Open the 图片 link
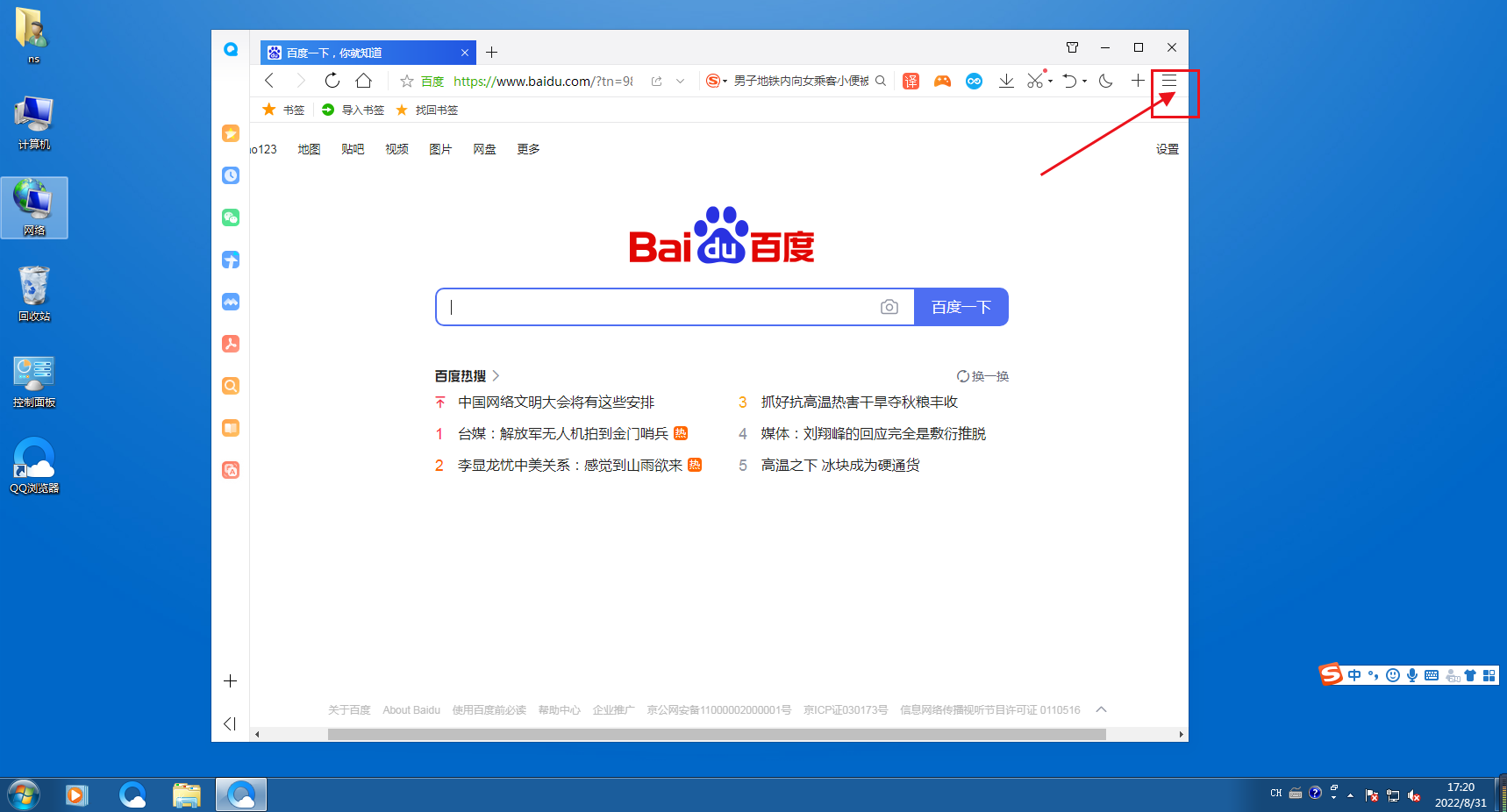 (x=440, y=149)
